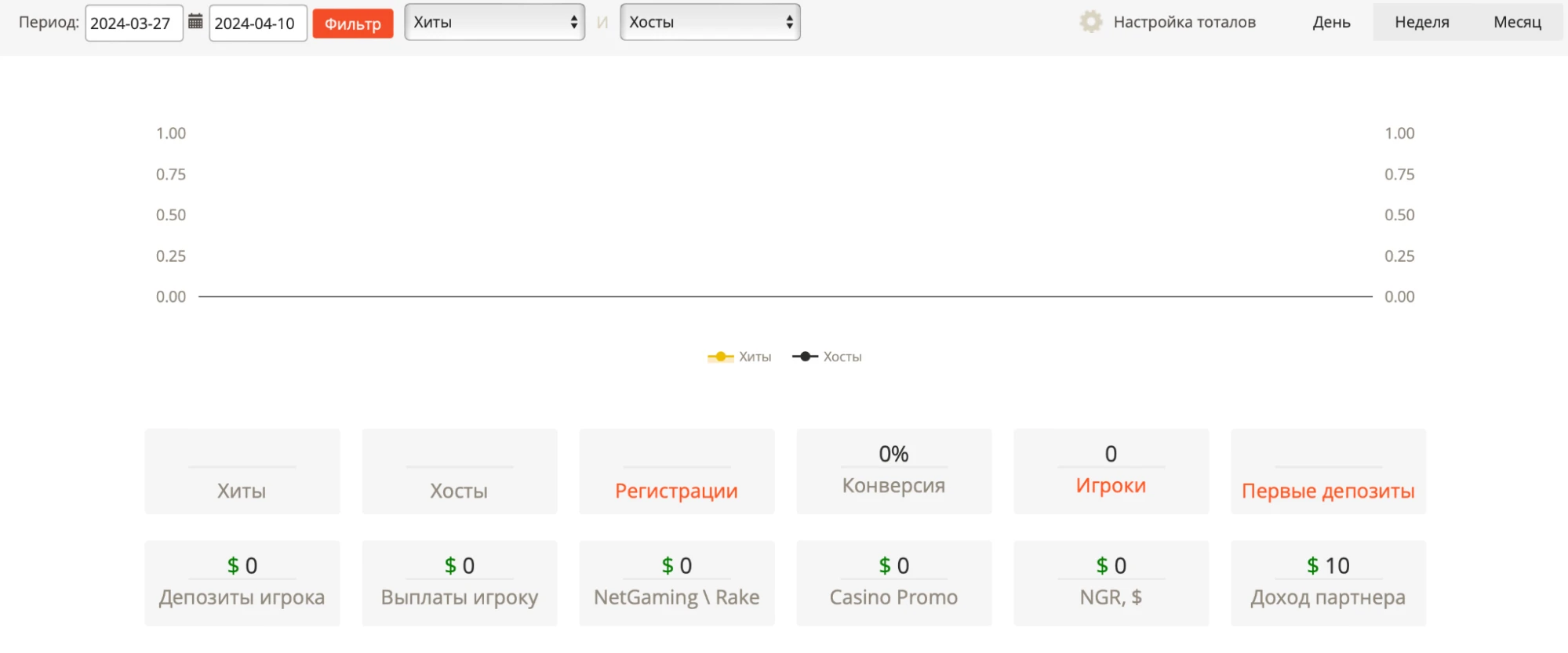Click the Конверсия 0% tile

click(894, 471)
